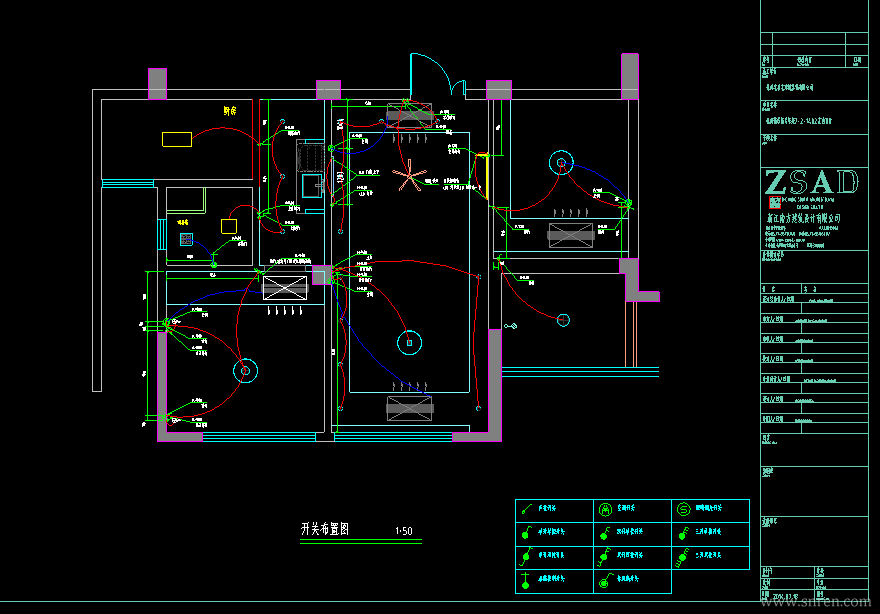
Task: Select the yellow rectangle fixture in kitchen
Action: point(177,139)
